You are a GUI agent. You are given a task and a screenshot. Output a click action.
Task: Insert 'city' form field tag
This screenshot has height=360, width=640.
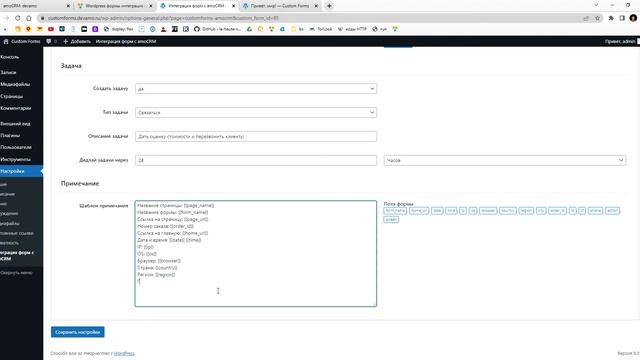point(541,211)
